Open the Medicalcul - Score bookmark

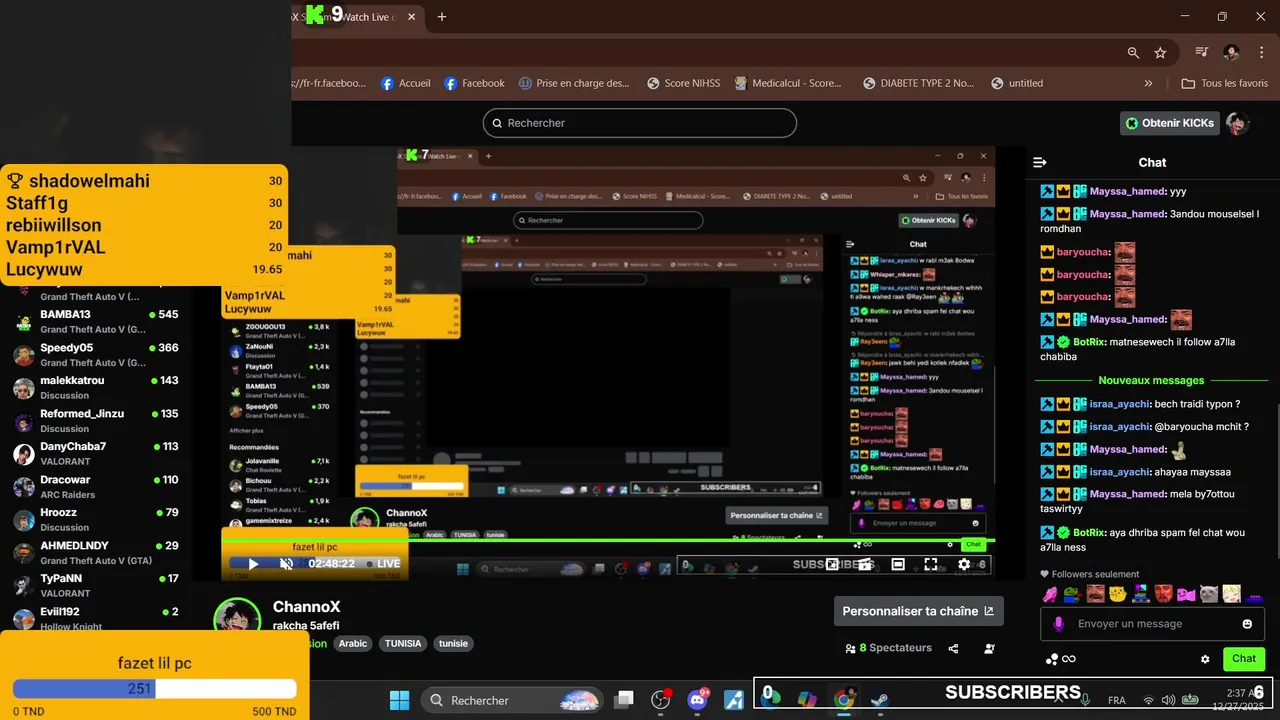tap(788, 83)
